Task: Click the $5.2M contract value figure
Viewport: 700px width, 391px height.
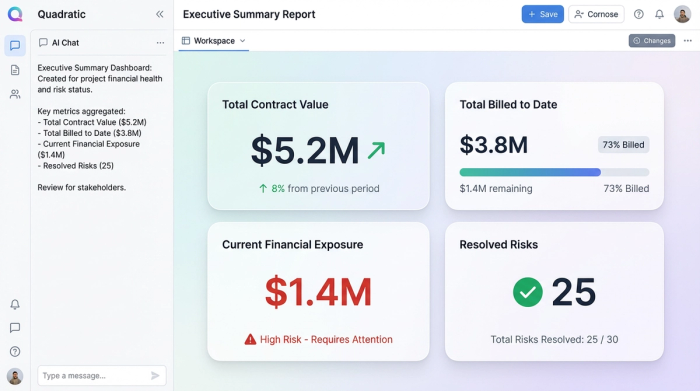Action: tap(305, 150)
